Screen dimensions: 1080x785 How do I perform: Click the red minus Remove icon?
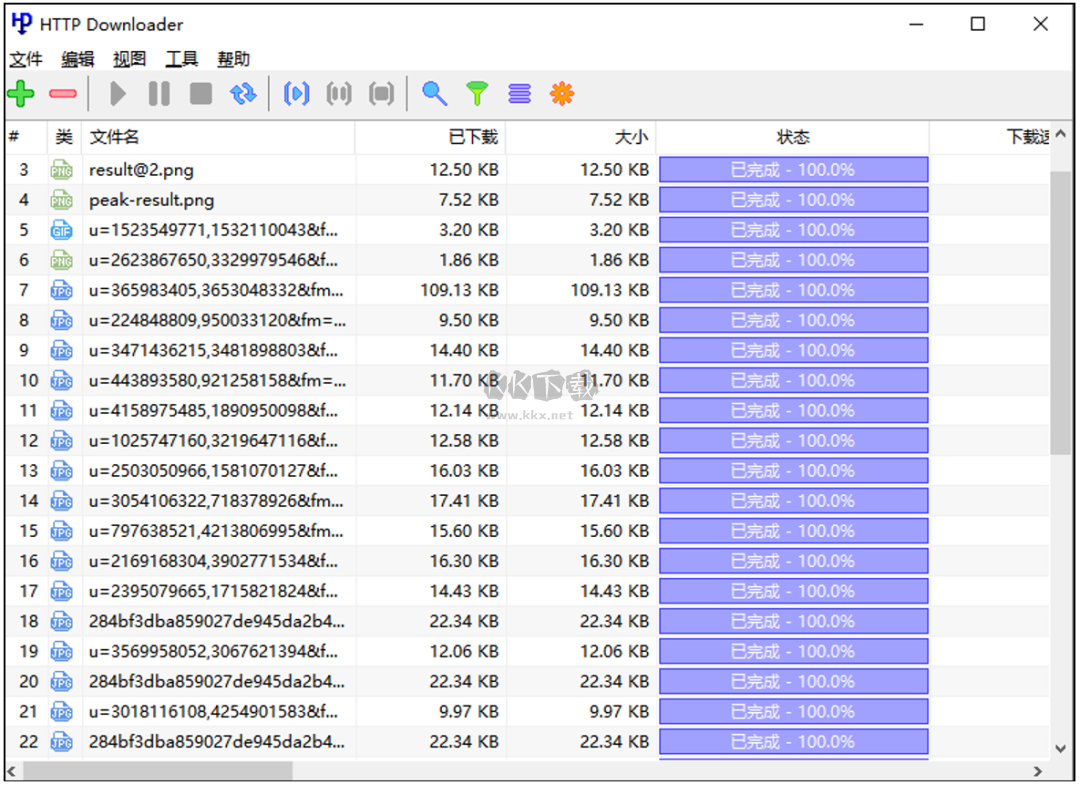pos(63,94)
